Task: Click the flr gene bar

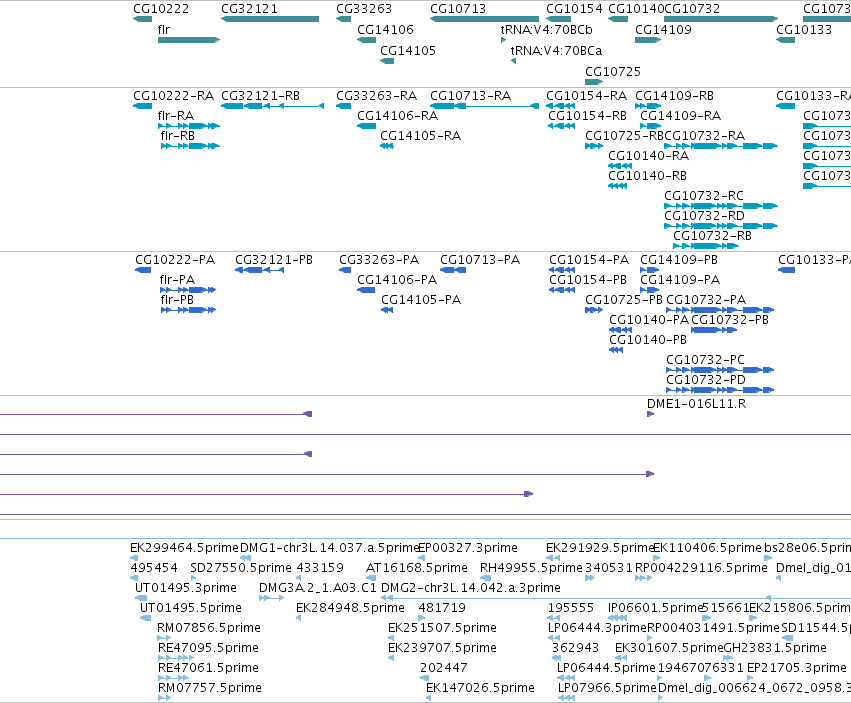Action: click(x=189, y=40)
